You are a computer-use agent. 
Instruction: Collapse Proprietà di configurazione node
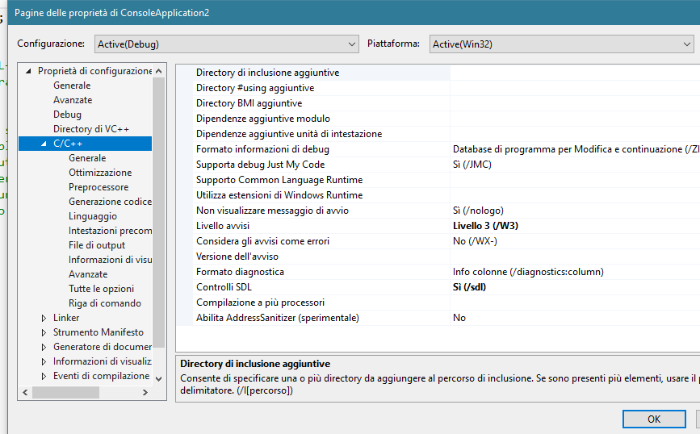(x=29, y=71)
